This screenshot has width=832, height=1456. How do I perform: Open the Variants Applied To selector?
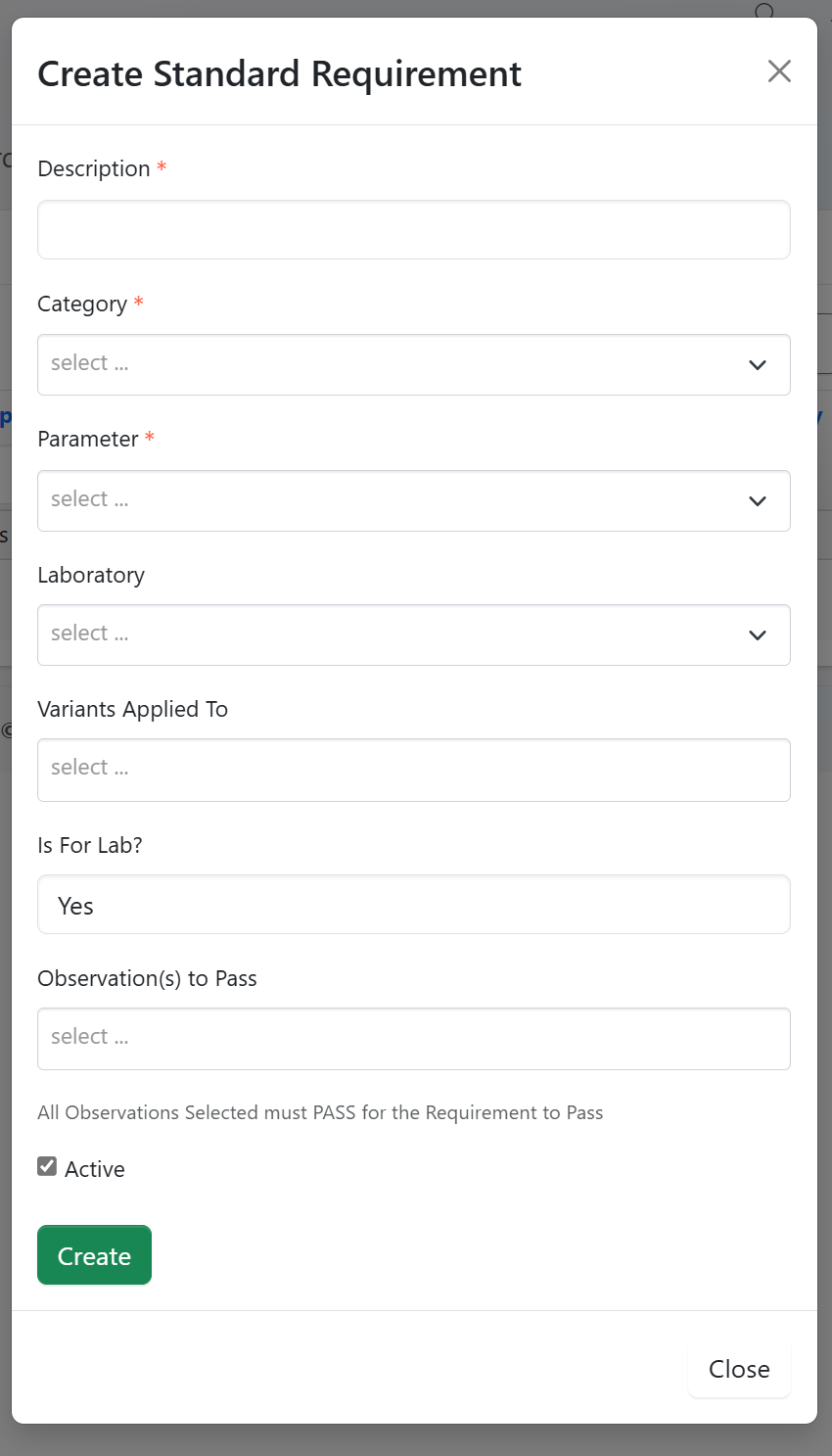[x=413, y=770]
